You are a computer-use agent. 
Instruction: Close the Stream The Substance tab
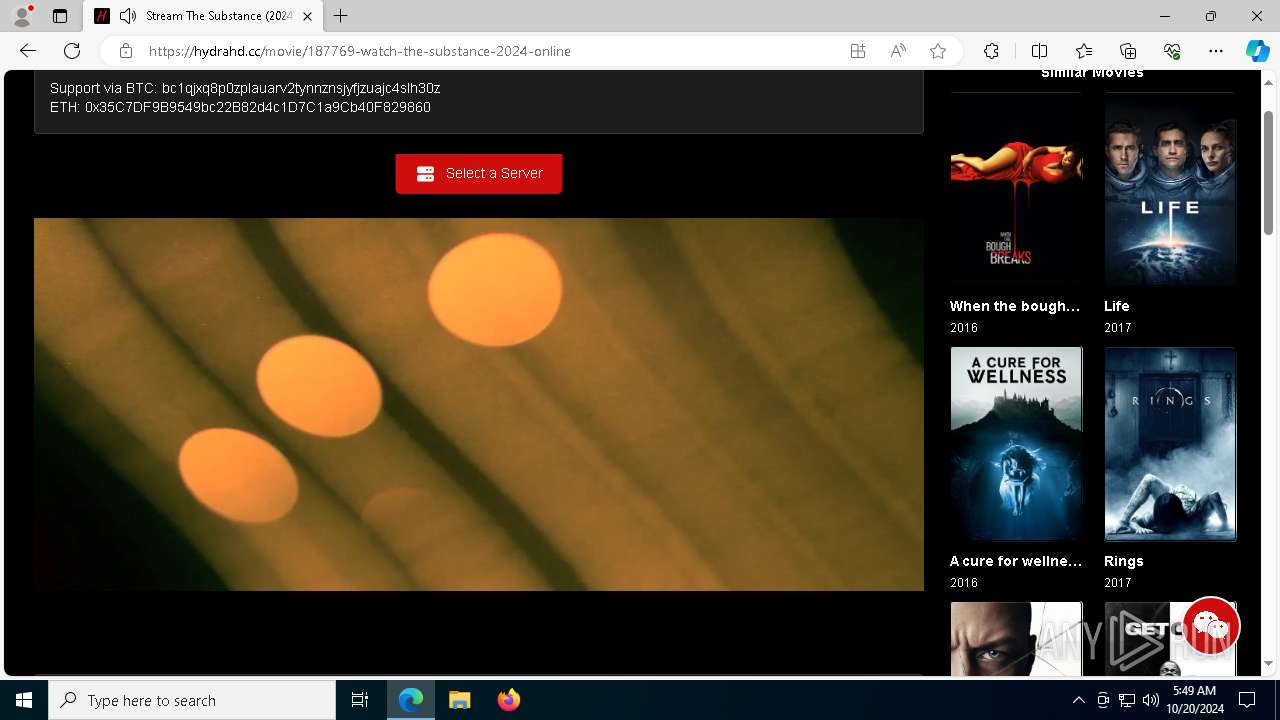click(307, 16)
